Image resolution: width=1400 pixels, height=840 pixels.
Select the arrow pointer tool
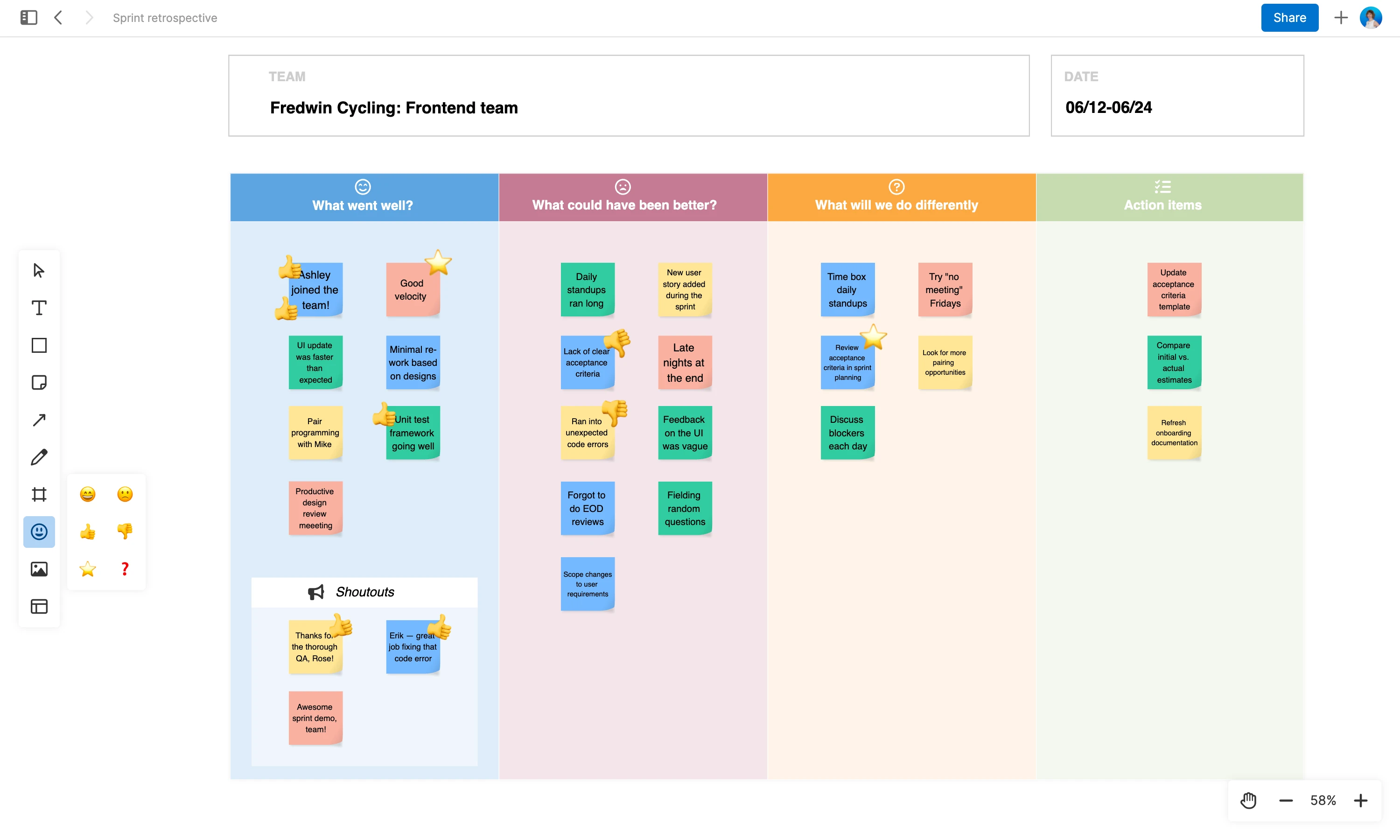[x=38, y=271]
